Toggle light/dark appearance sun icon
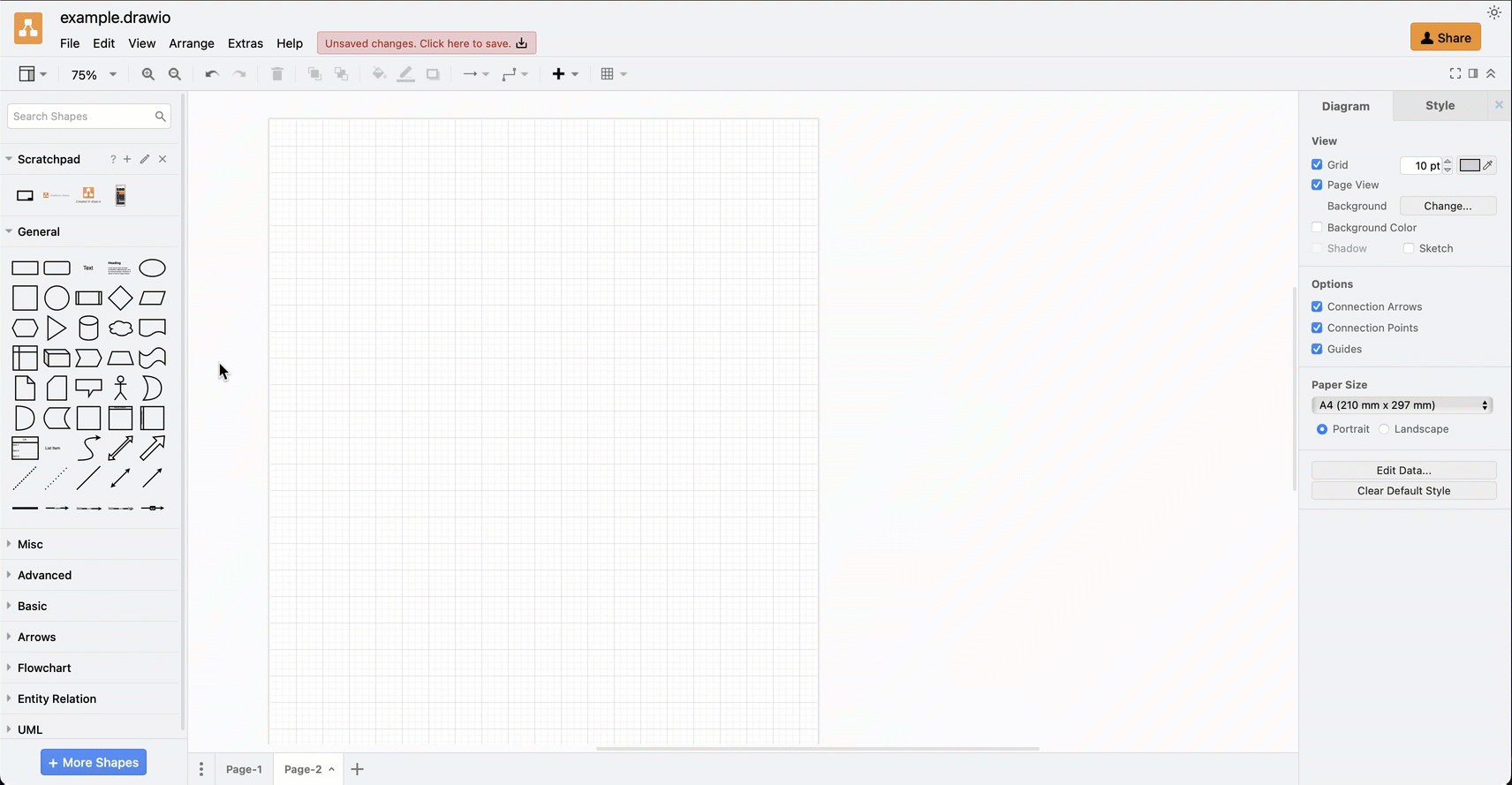The image size is (1512, 785). 1493,12
